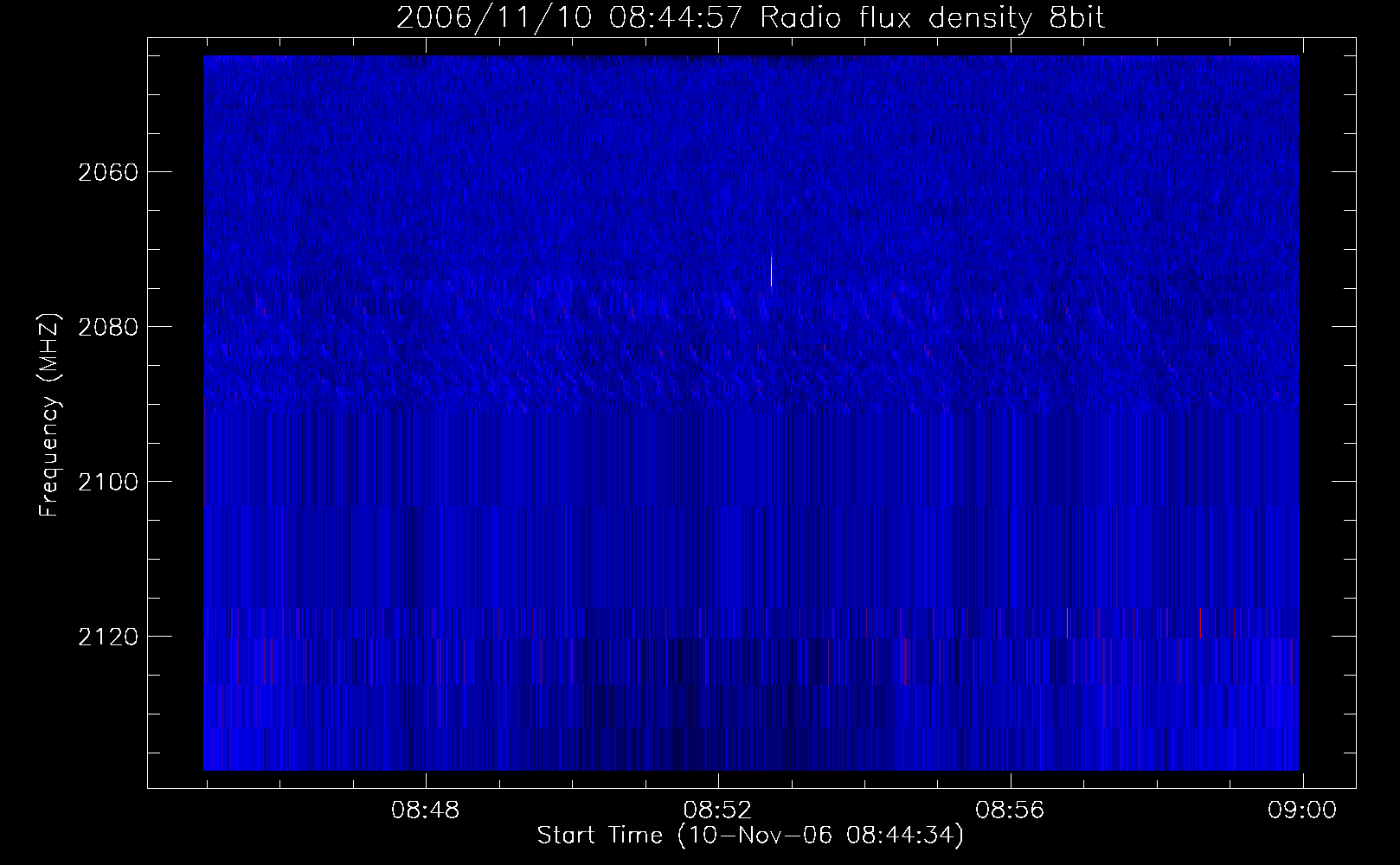Click the white vertical spike near 08:52

[771, 271]
